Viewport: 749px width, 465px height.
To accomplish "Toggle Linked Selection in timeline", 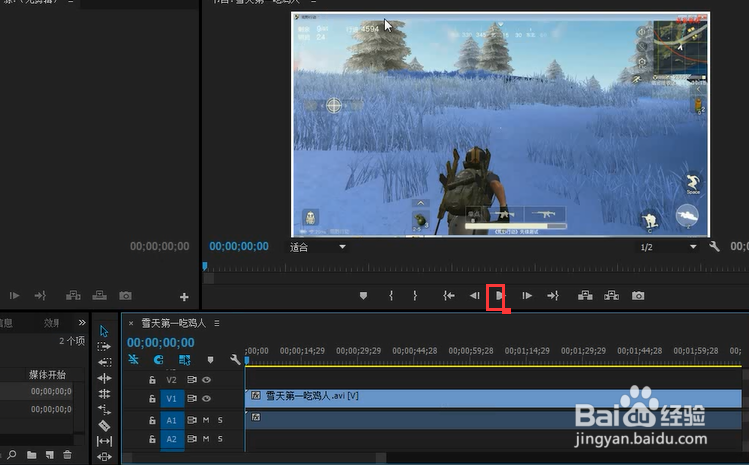I will click(184, 359).
